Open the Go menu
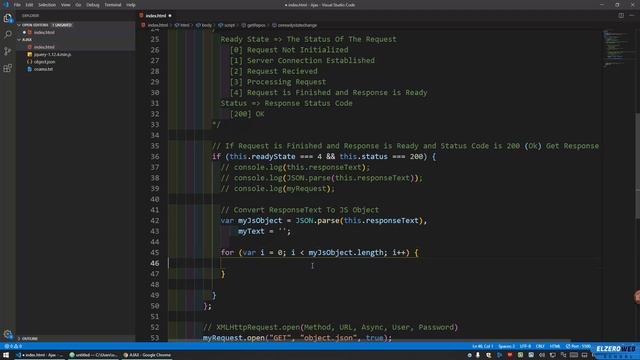Screen dimensions: 640x360 tap(78, 5)
